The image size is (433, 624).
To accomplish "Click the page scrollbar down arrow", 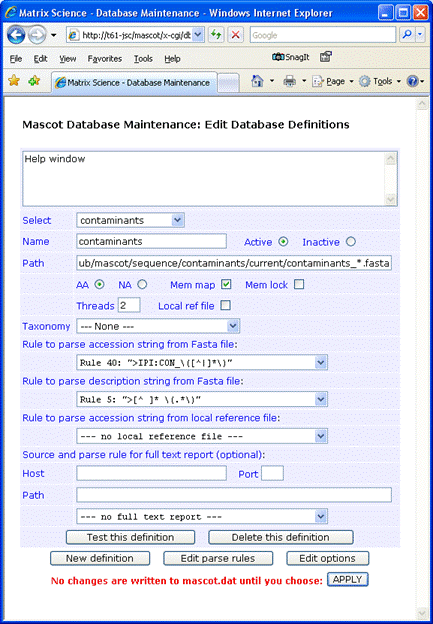I will coord(421,612).
